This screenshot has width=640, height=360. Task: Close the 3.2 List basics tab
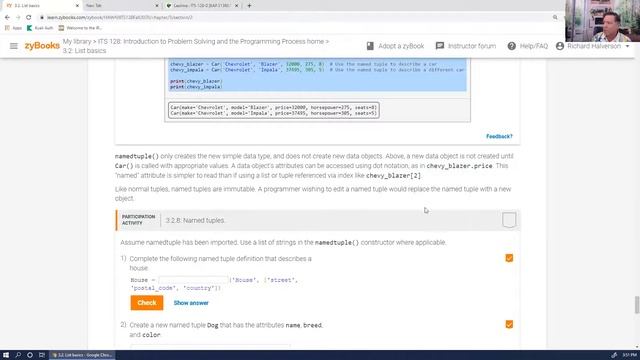77,6
